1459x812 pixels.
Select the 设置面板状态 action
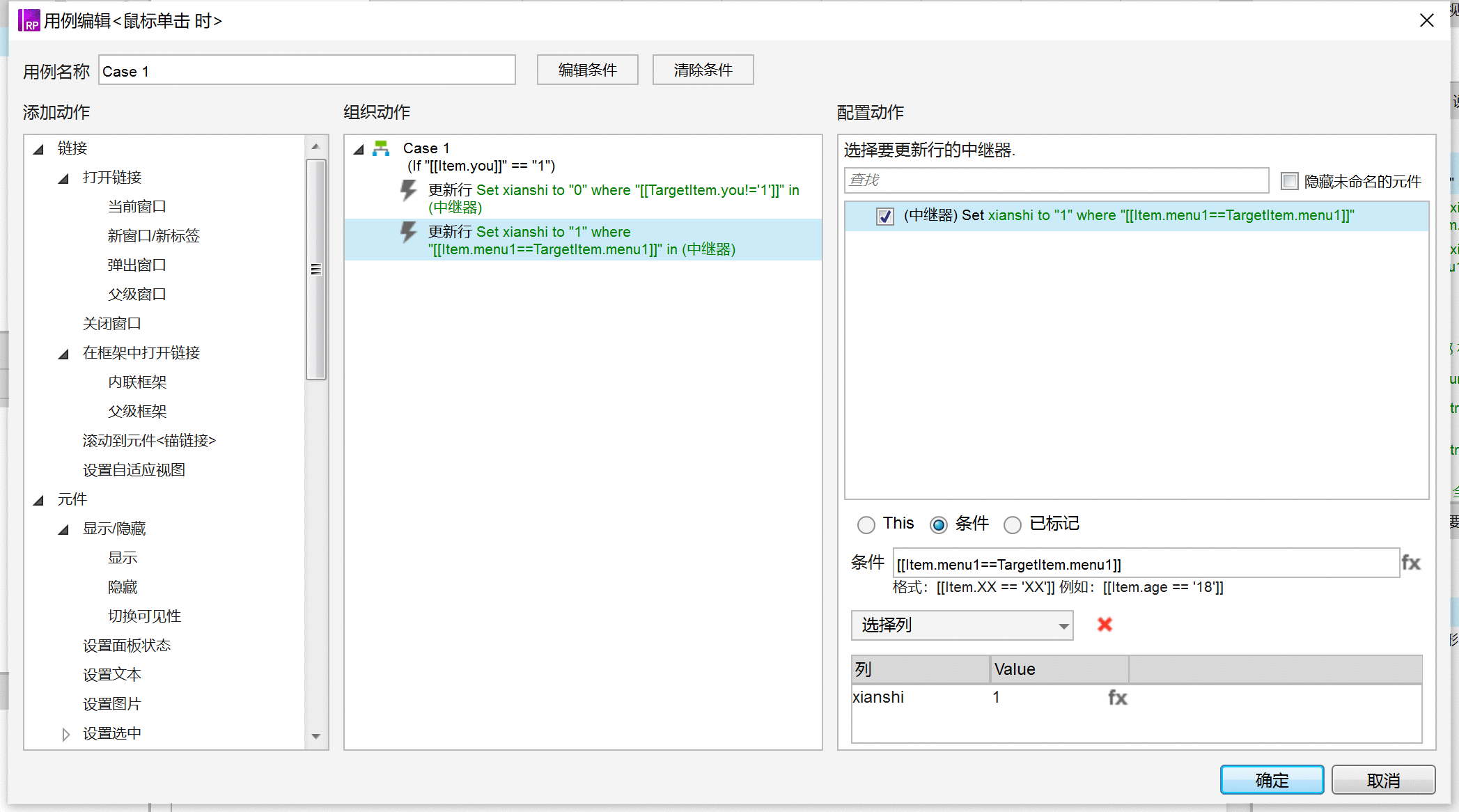click(x=126, y=646)
